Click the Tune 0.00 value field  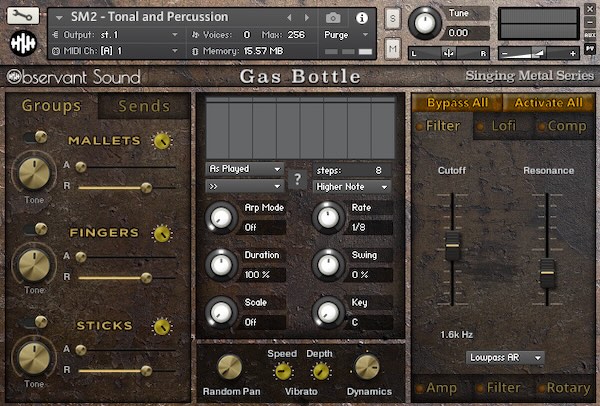click(x=463, y=33)
